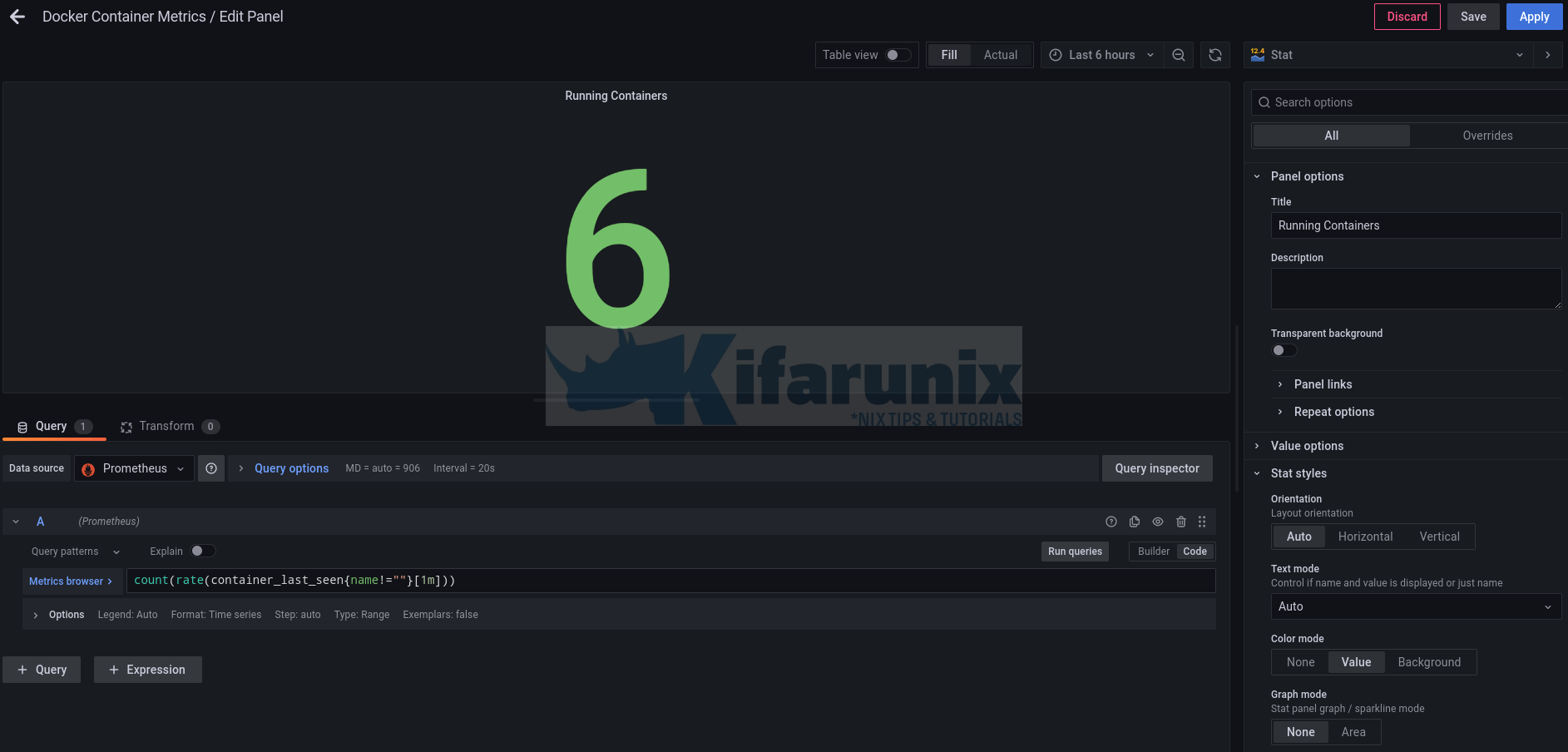This screenshot has height=752, width=1568.
Task: Show query A help icon
Action: (x=1111, y=522)
